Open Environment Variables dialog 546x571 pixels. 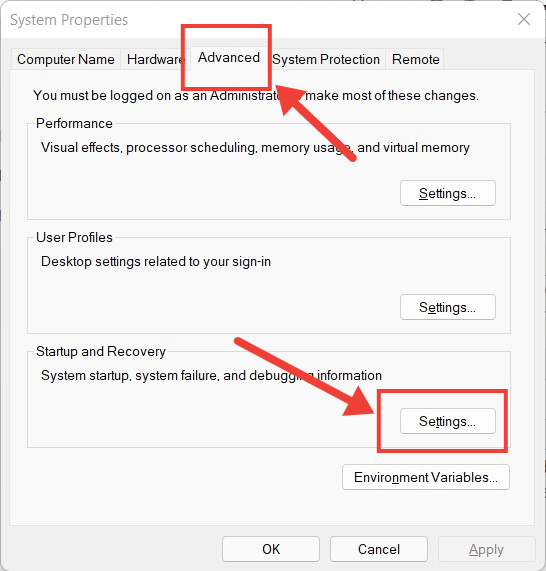tap(426, 477)
